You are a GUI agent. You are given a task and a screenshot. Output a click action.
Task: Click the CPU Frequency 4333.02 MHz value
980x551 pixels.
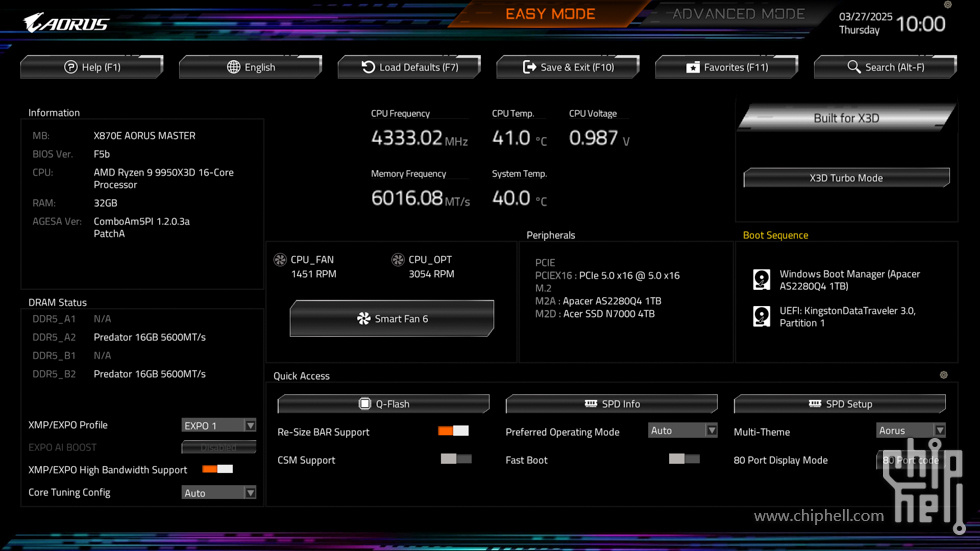tap(419, 138)
